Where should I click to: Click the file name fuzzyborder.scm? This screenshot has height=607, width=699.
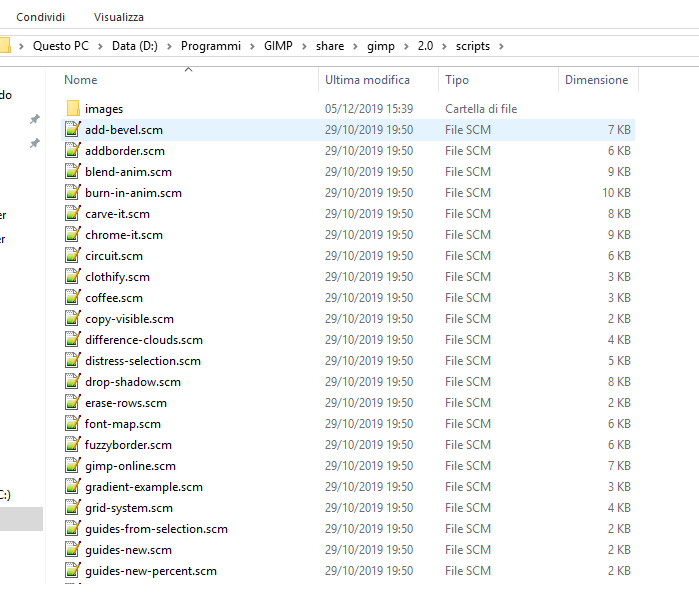tap(128, 445)
